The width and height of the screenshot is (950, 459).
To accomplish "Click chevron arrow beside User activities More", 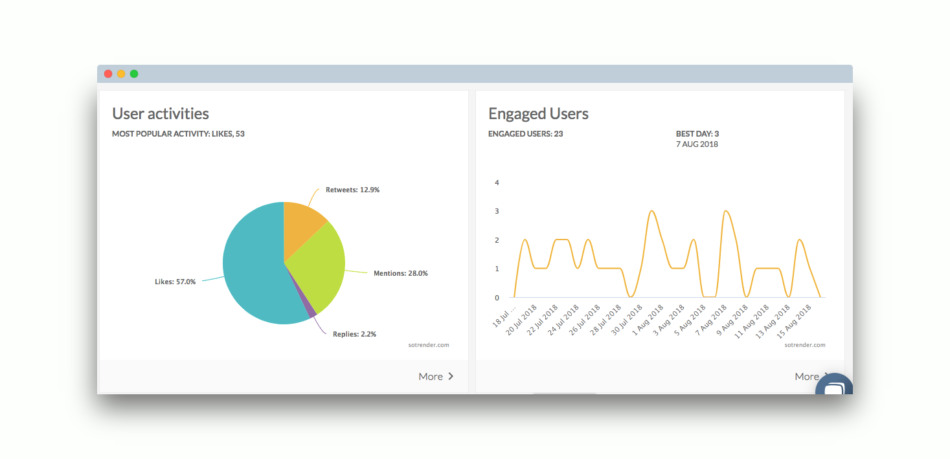I will (x=451, y=376).
